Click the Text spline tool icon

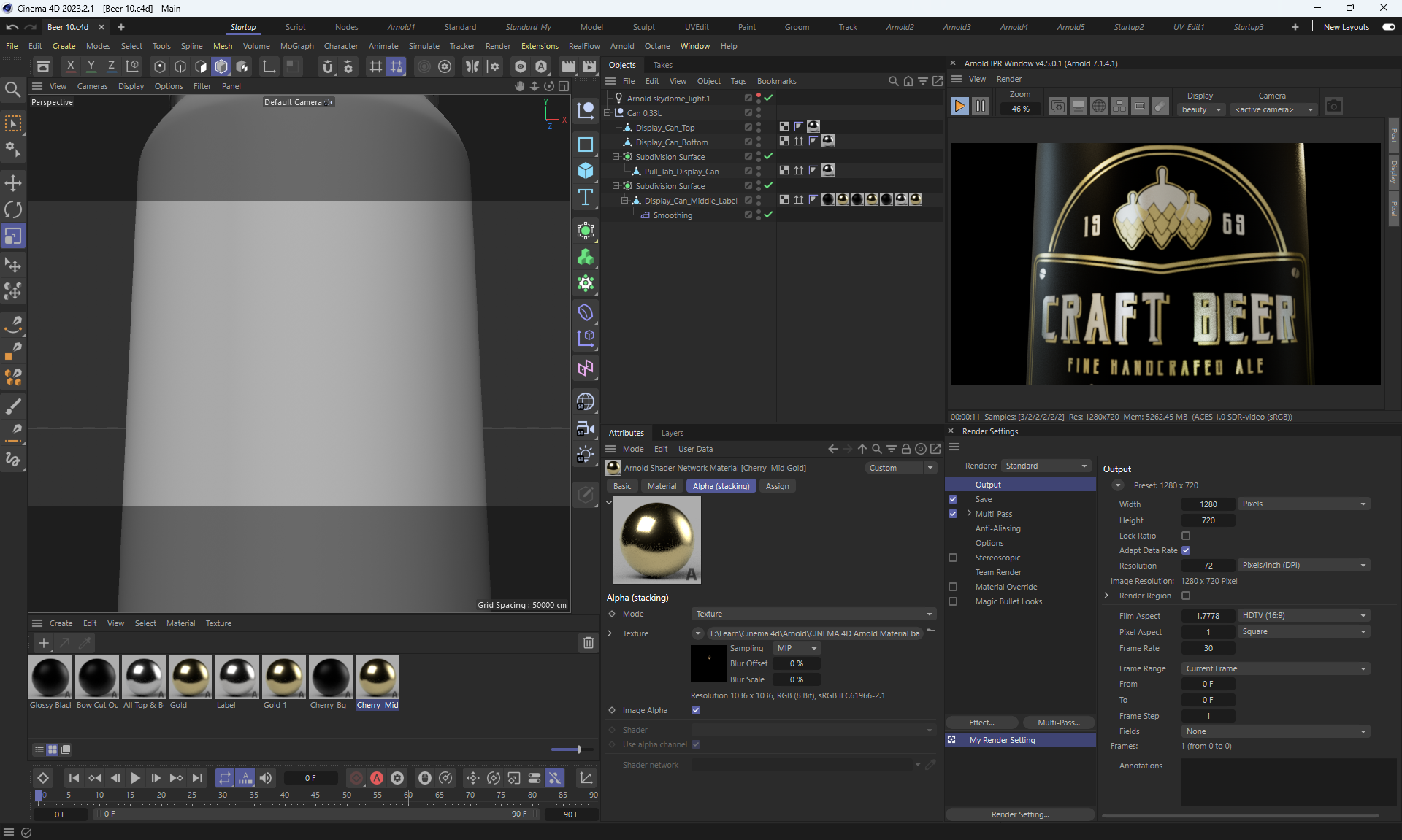pos(585,198)
